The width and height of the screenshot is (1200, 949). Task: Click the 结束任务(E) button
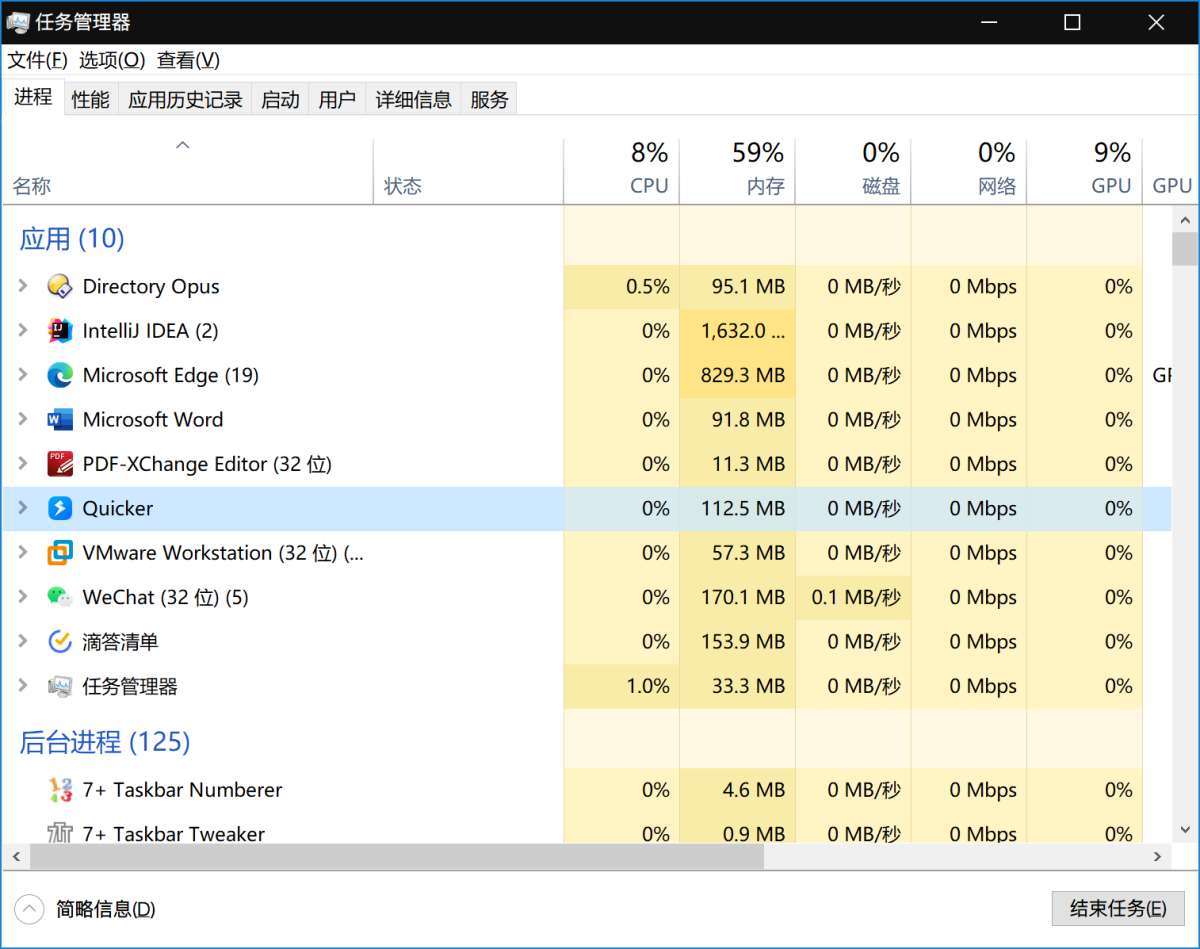1118,909
